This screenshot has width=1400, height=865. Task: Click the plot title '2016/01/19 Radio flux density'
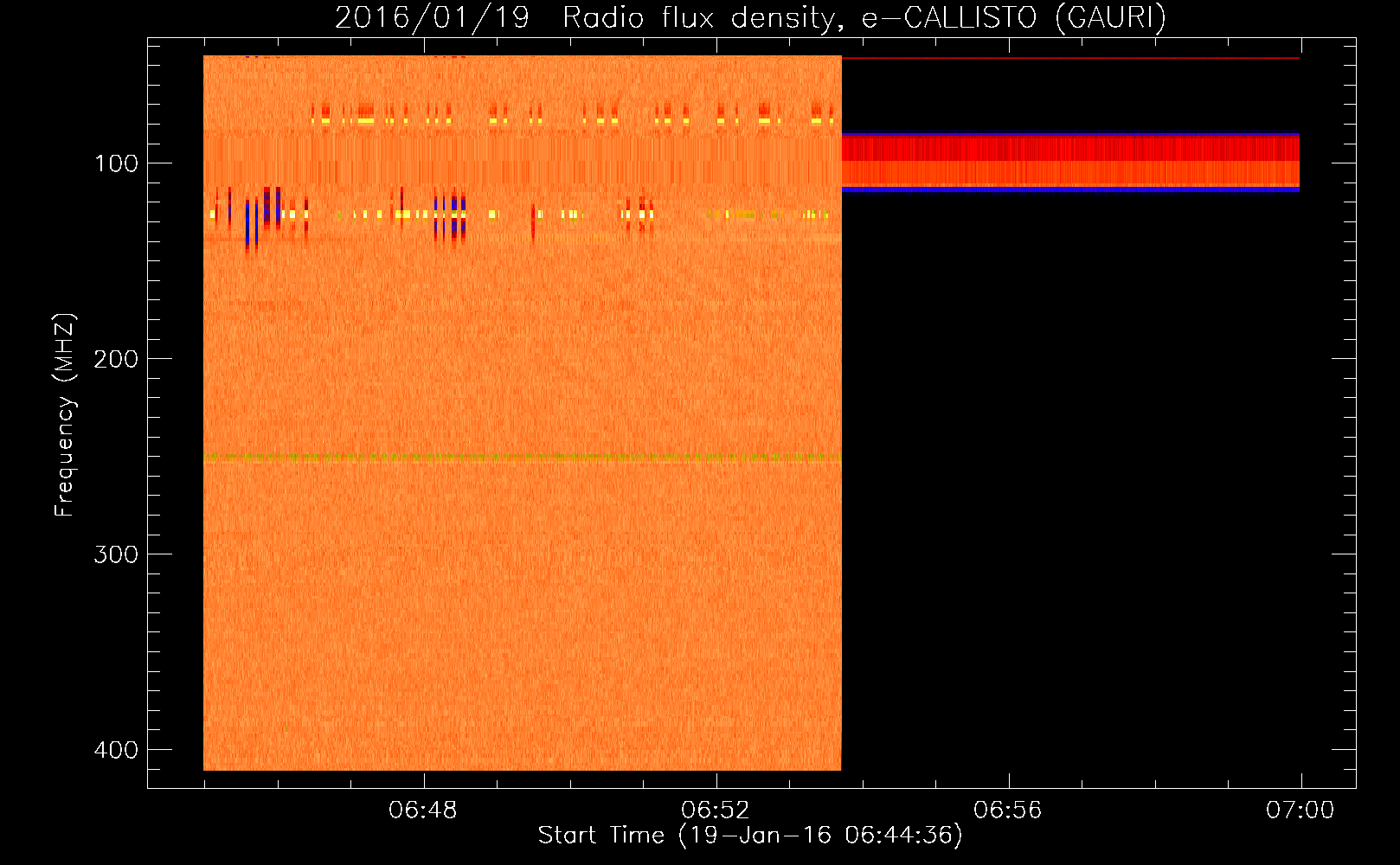pyautogui.click(x=750, y=17)
